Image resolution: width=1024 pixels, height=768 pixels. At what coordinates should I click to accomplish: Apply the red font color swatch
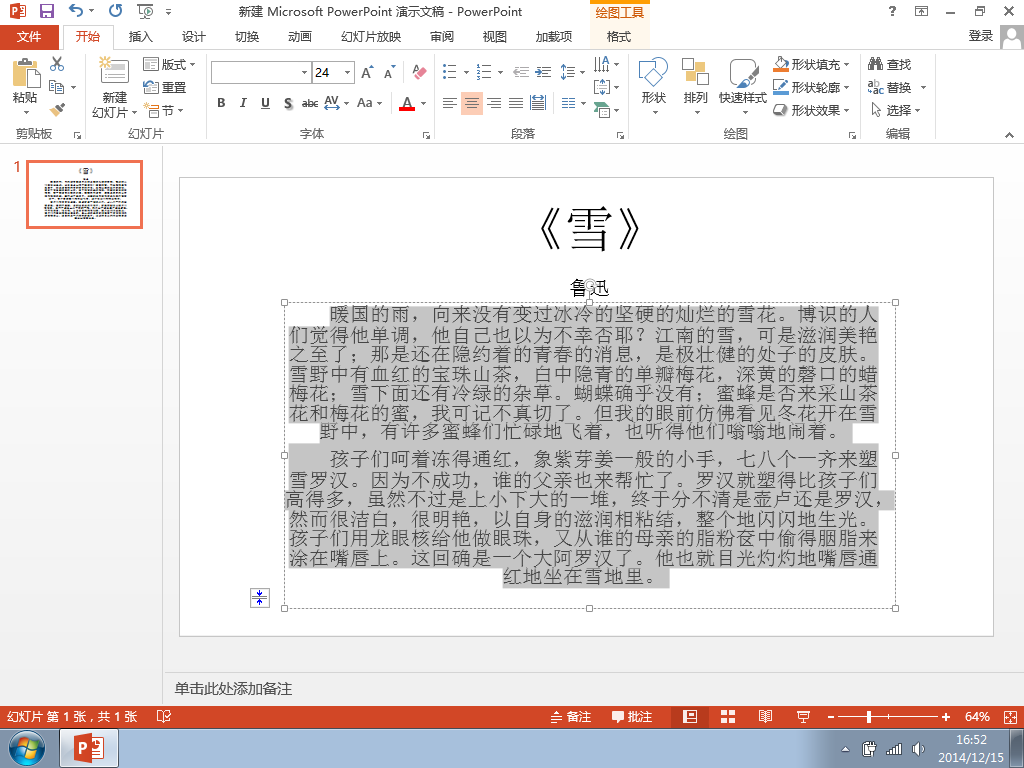pos(407,103)
